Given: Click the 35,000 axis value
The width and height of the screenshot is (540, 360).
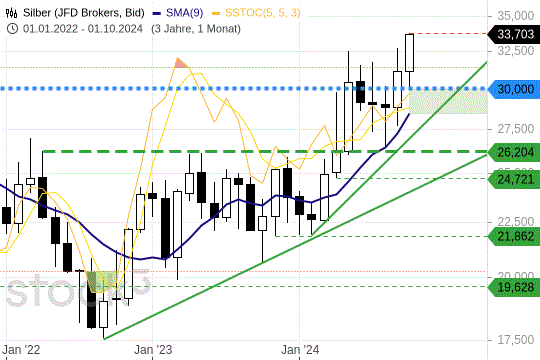Looking at the screenshot, I should point(516,16).
